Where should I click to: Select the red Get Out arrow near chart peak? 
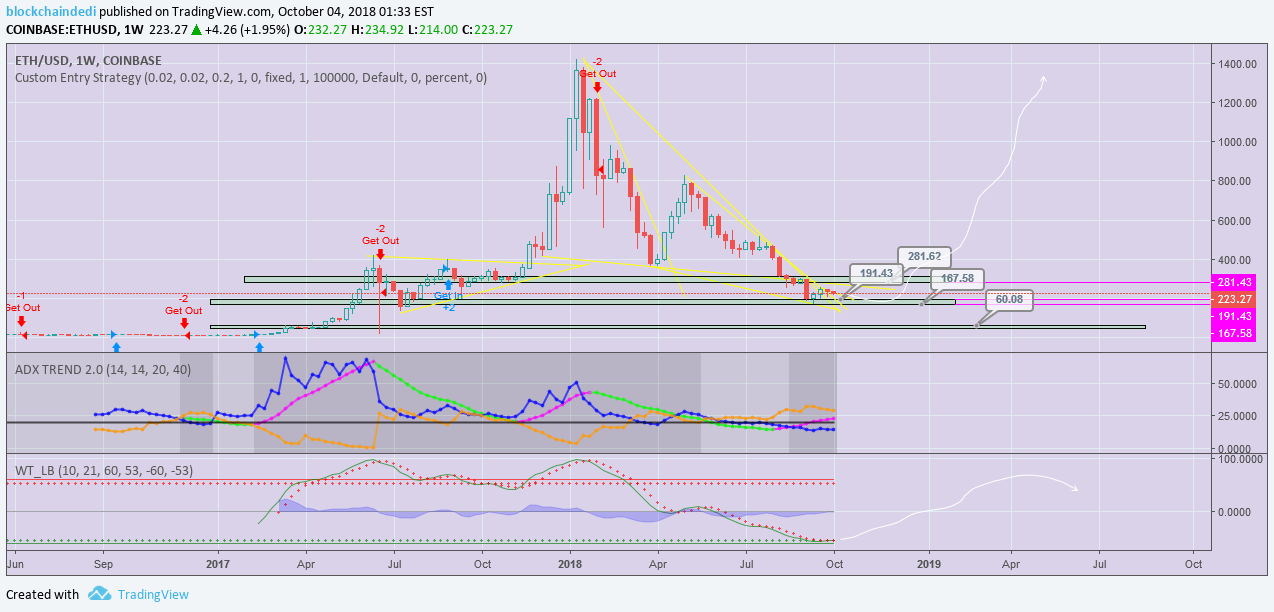point(596,89)
